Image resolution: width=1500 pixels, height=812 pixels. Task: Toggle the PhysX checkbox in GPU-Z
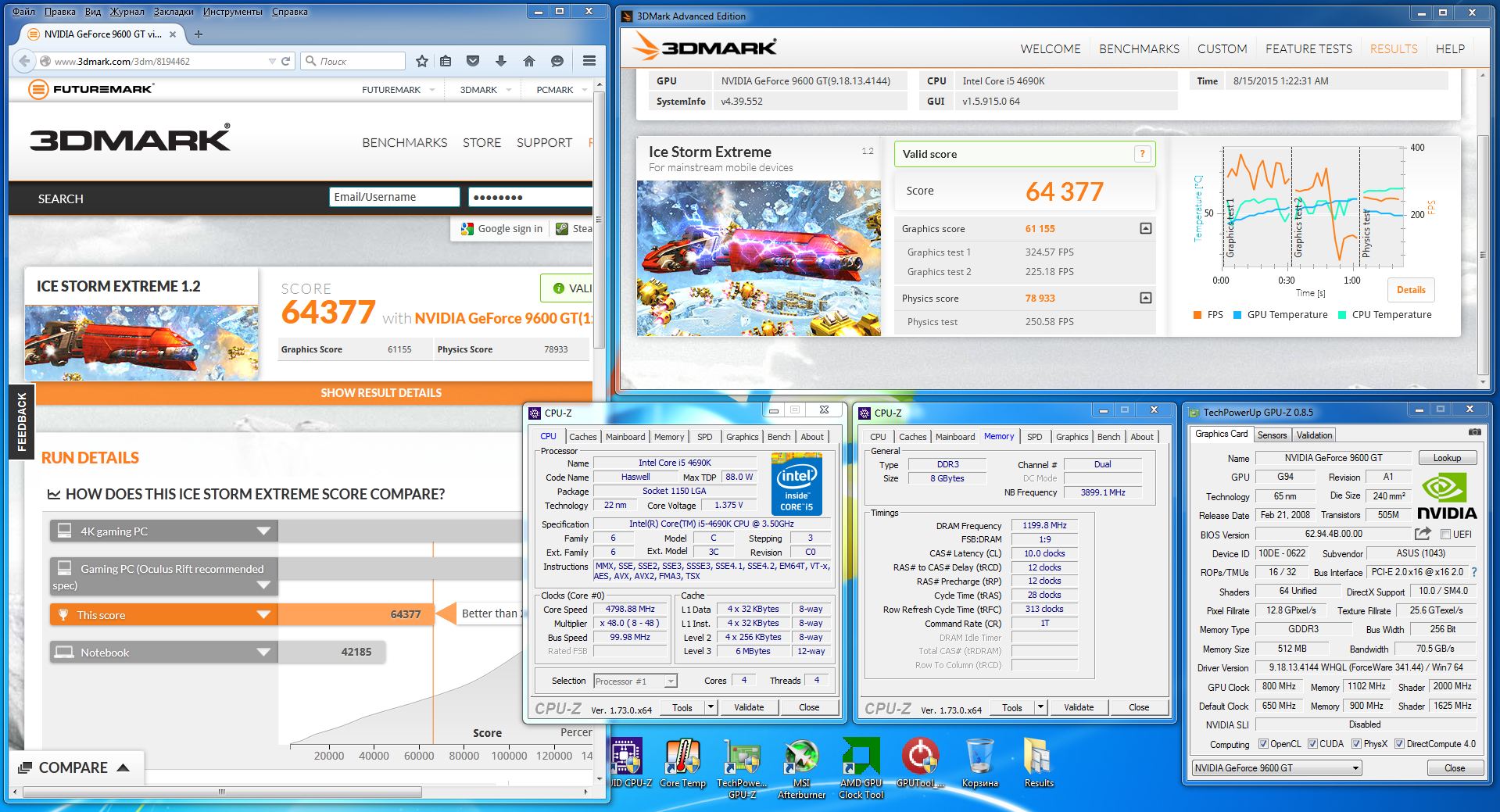point(1356,744)
